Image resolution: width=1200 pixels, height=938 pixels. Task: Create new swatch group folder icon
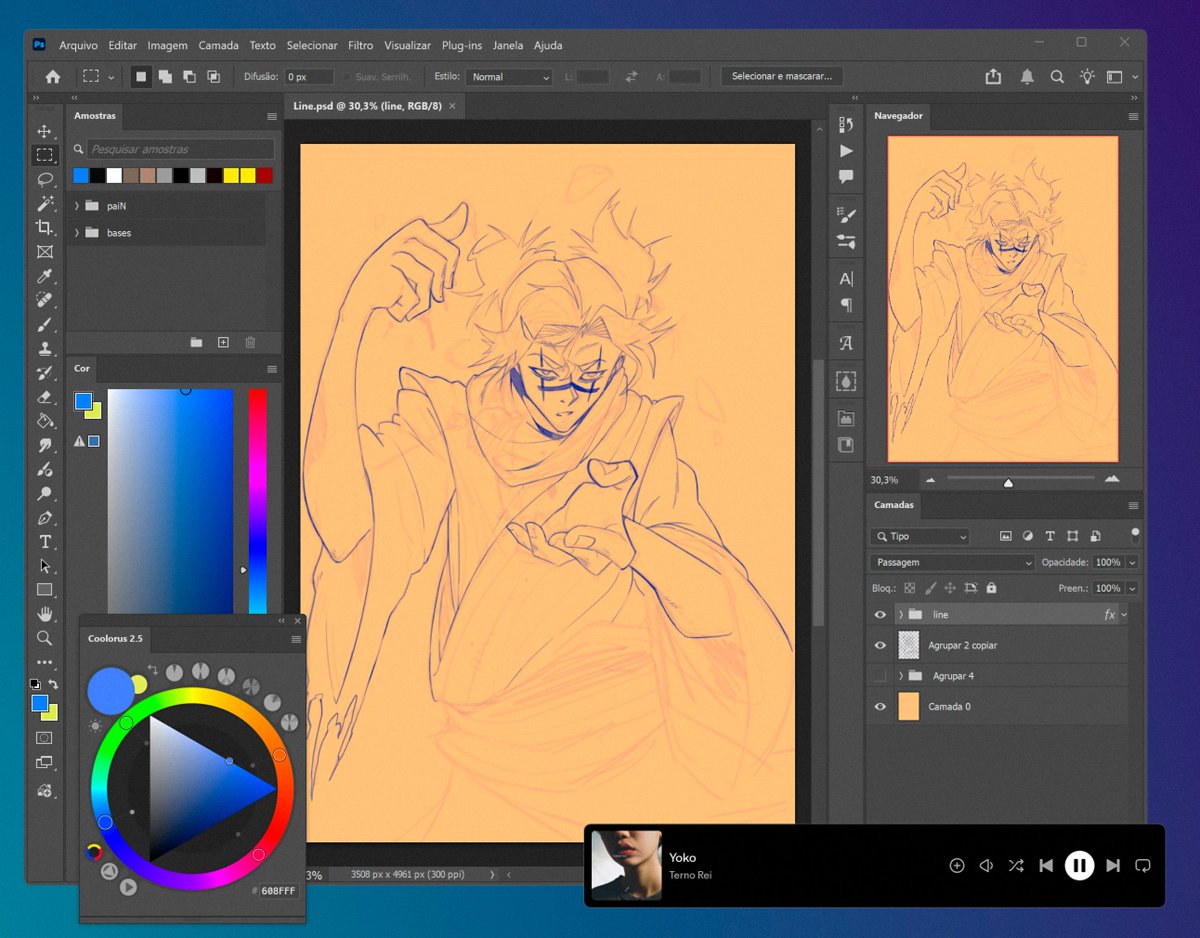(196, 342)
